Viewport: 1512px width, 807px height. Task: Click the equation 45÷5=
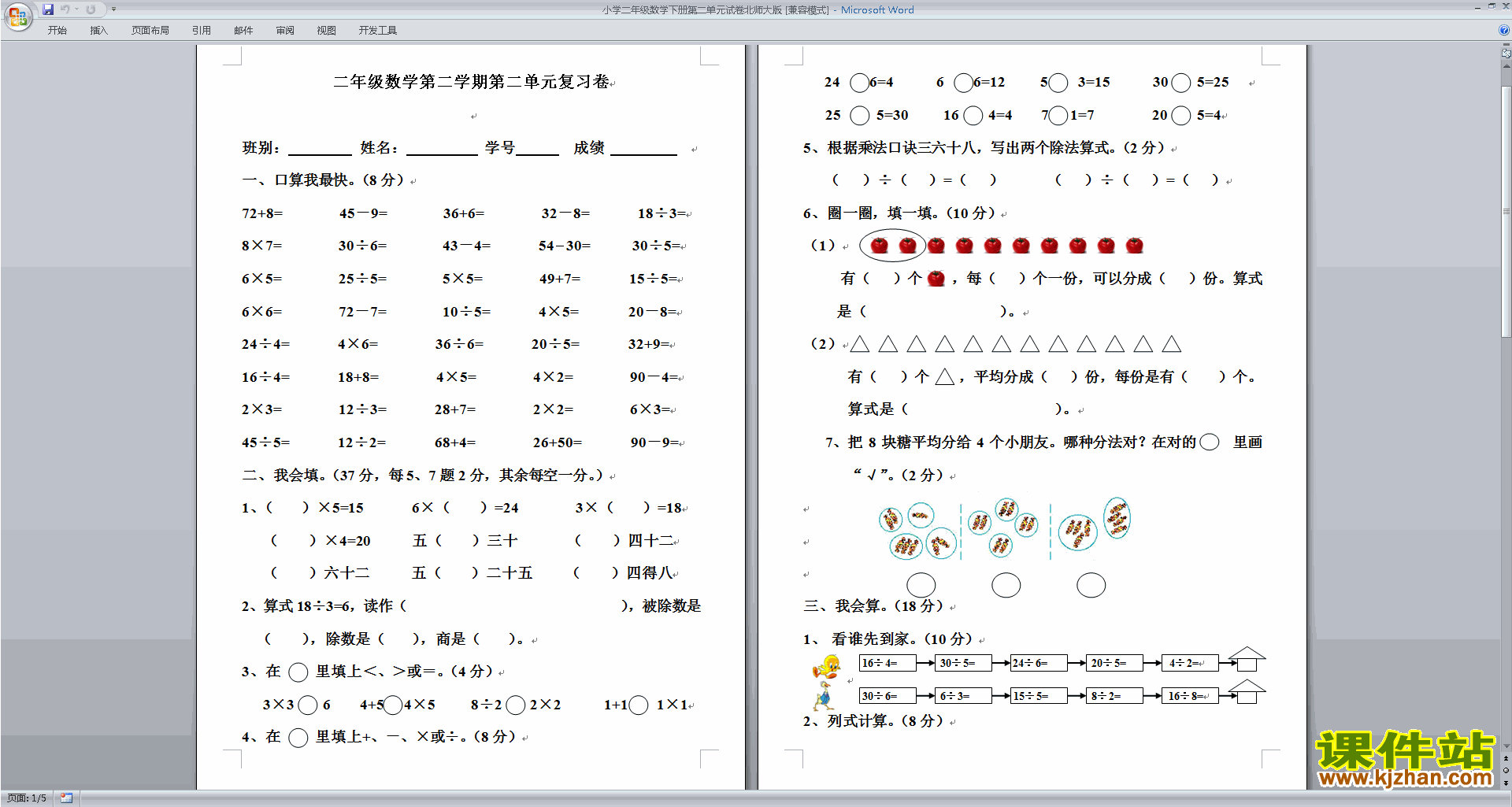pyautogui.click(x=265, y=442)
